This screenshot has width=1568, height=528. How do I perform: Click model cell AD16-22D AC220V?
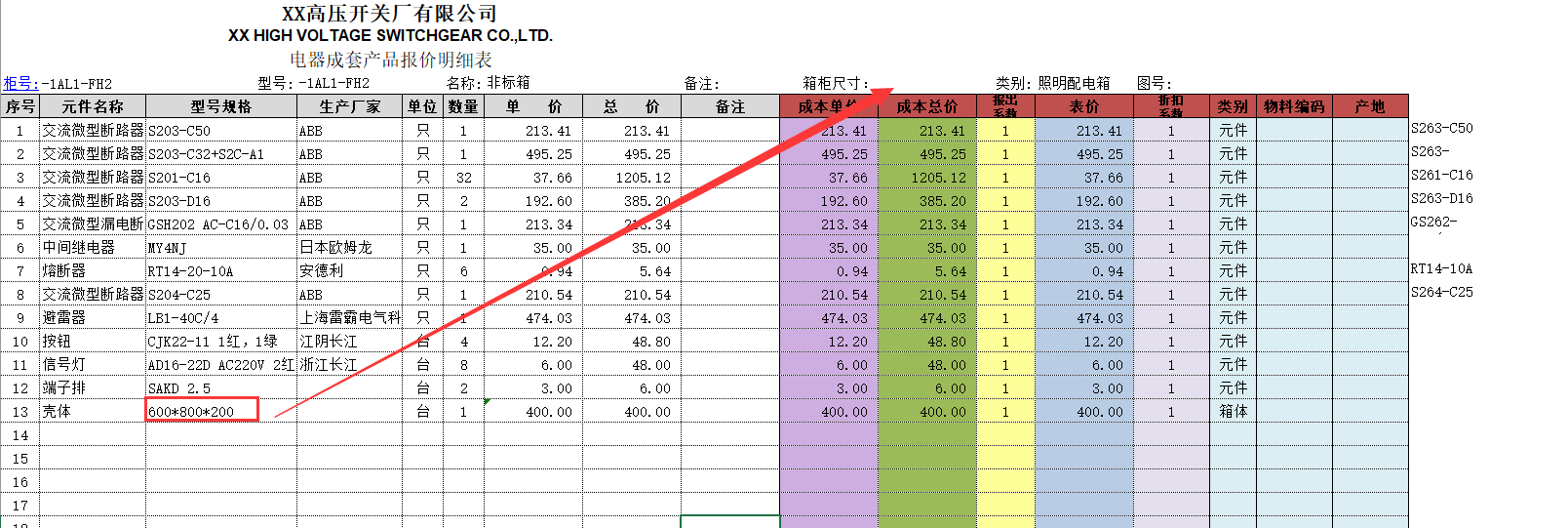click(221, 365)
